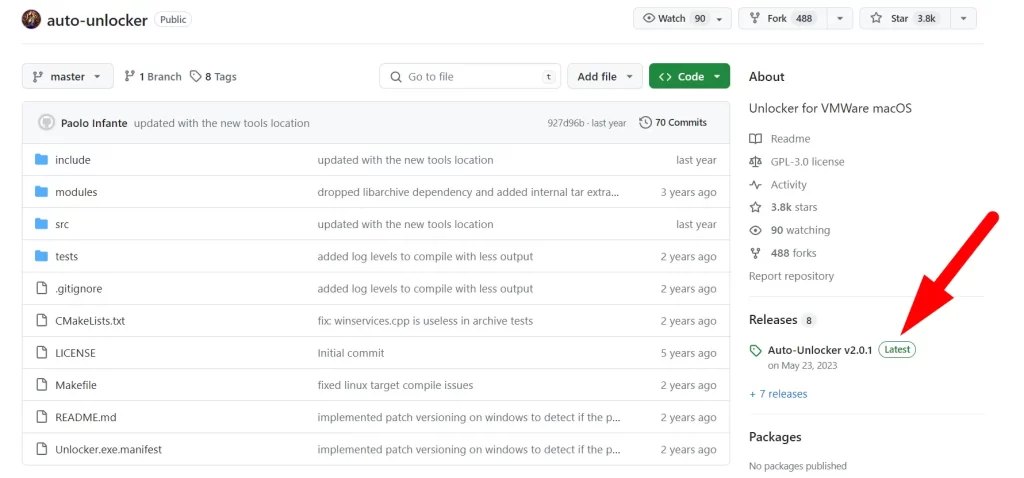Open the Star lists dropdown arrow

point(963,19)
